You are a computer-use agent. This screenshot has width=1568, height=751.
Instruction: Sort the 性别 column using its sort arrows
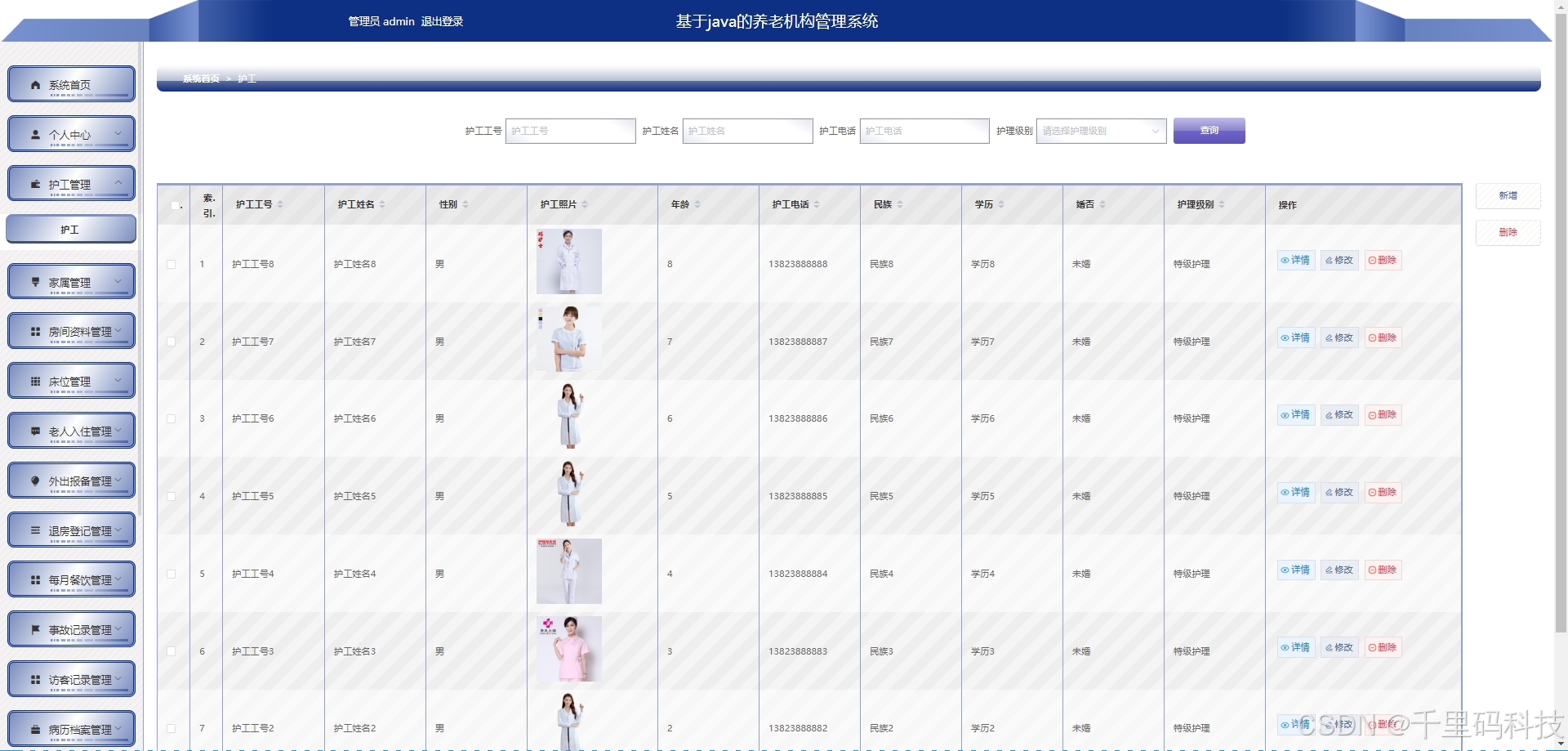(x=465, y=205)
